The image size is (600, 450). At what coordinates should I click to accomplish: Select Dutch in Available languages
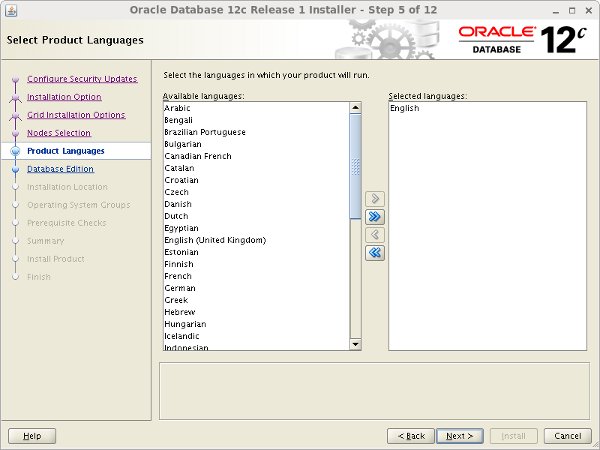[x=256, y=216]
